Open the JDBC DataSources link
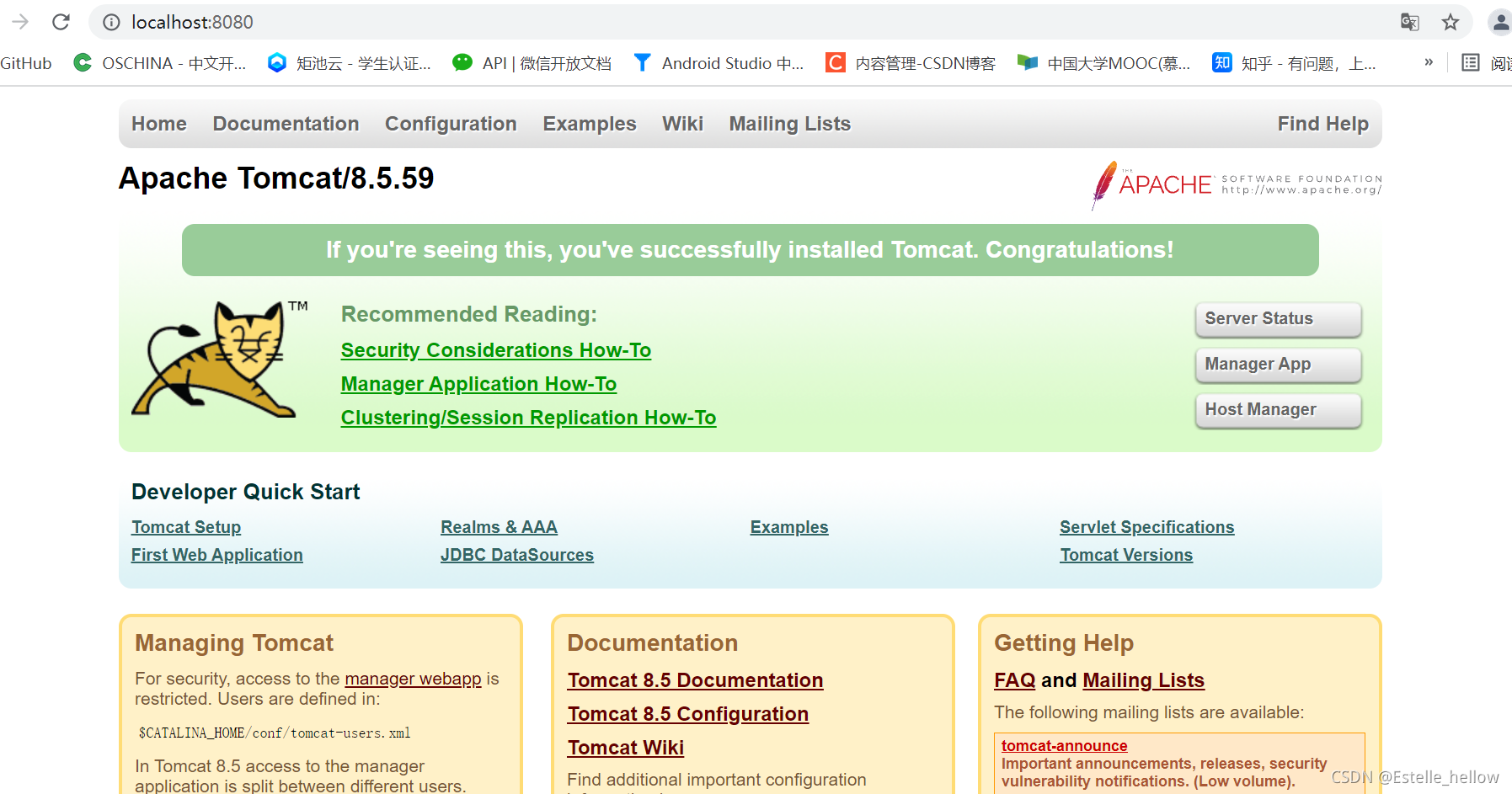 pos(517,555)
